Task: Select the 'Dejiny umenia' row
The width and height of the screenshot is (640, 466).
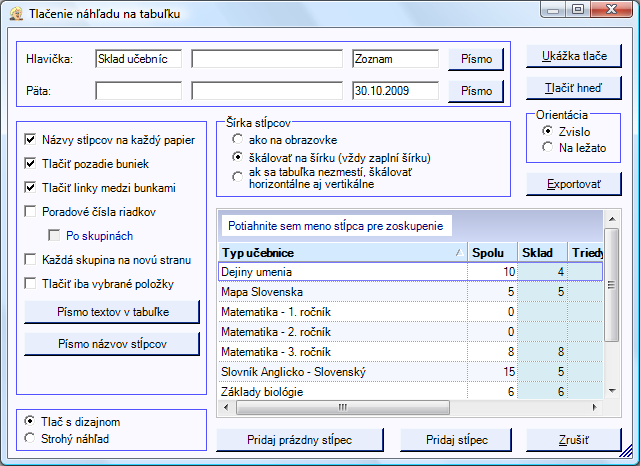Action: (x=411, y=272)
